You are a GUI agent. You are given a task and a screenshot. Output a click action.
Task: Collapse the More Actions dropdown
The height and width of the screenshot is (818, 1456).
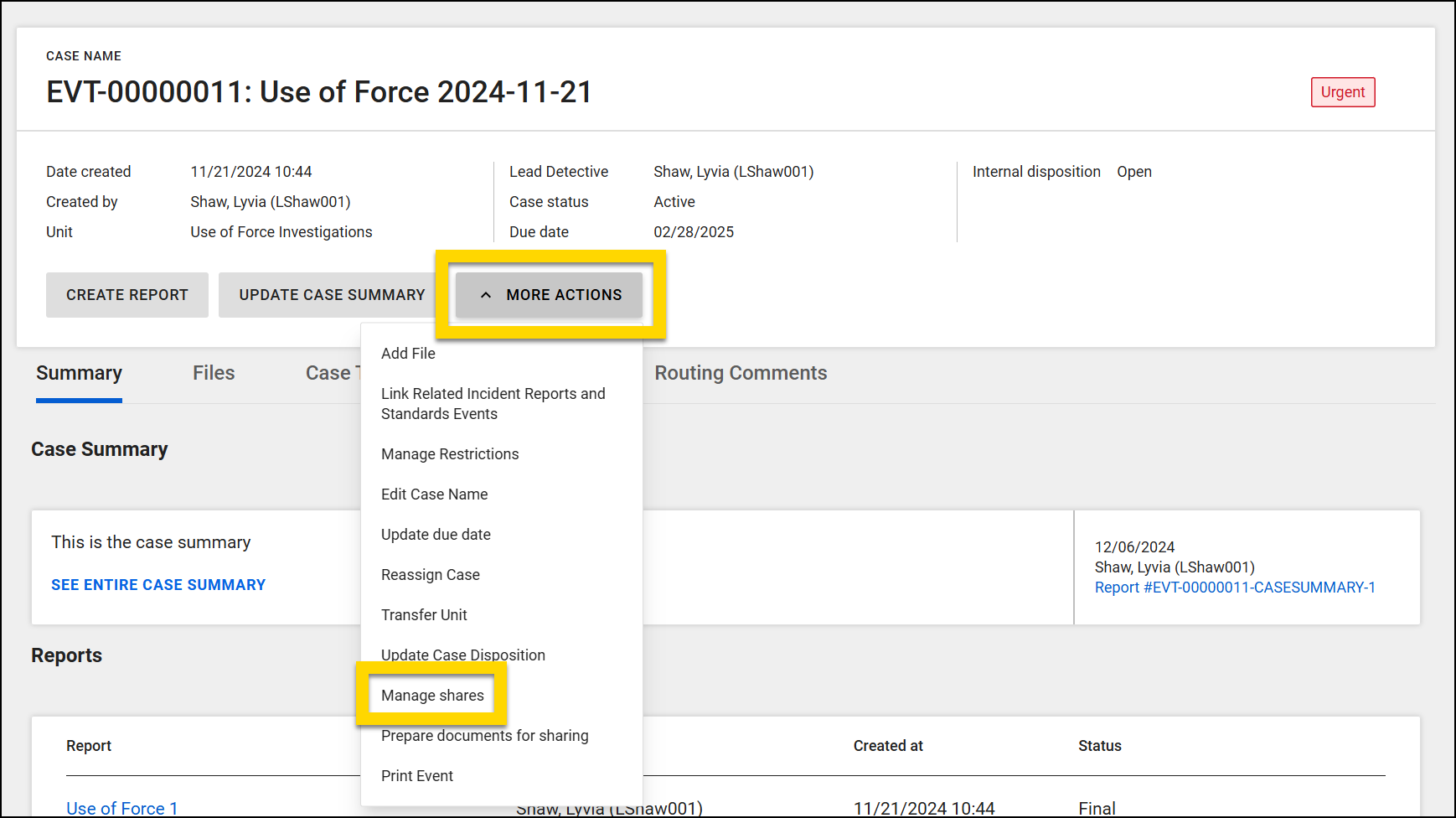(x=549, y=295)
